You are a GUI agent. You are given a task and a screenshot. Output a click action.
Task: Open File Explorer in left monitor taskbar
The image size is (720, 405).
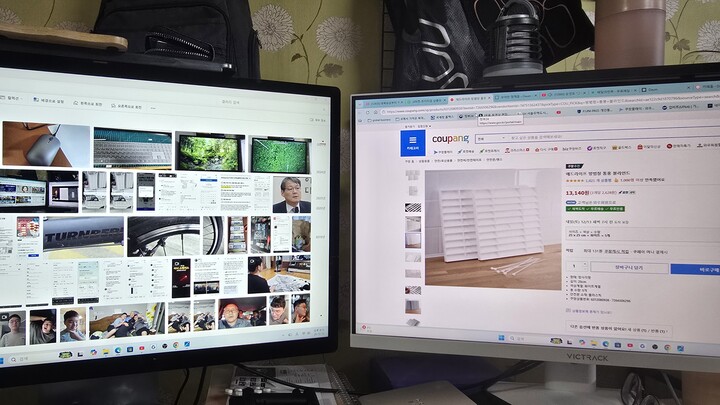106,351
